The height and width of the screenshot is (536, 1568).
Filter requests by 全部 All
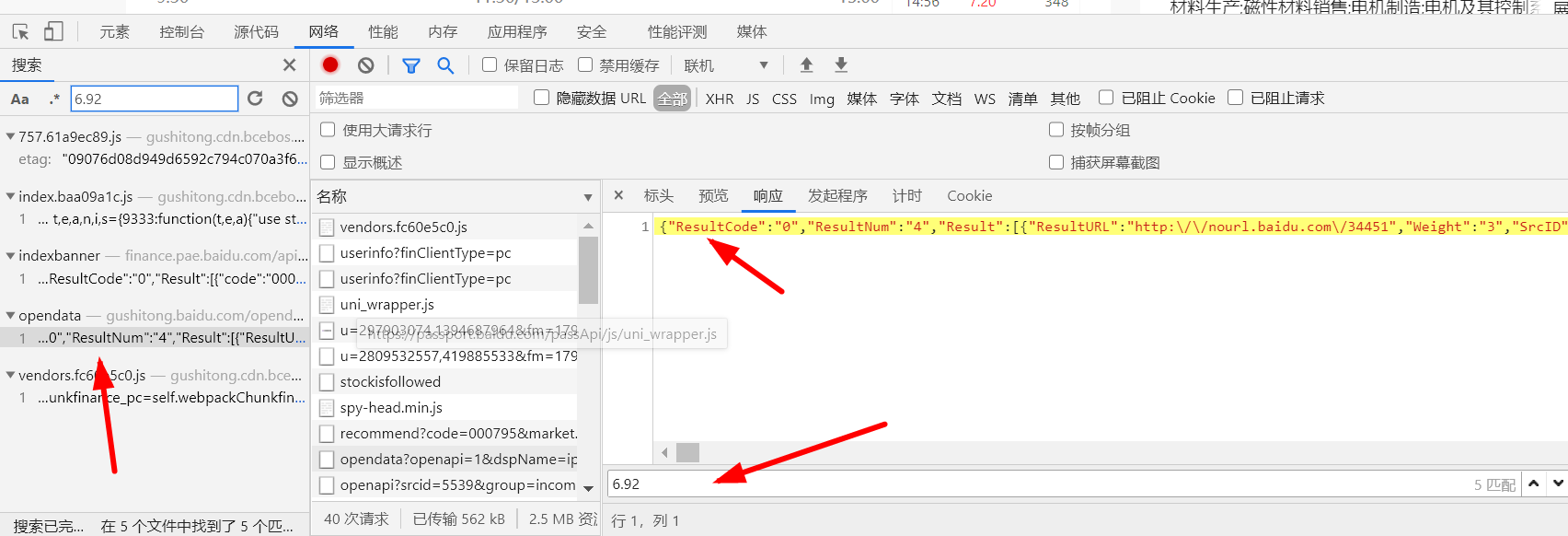coord(673,99)
